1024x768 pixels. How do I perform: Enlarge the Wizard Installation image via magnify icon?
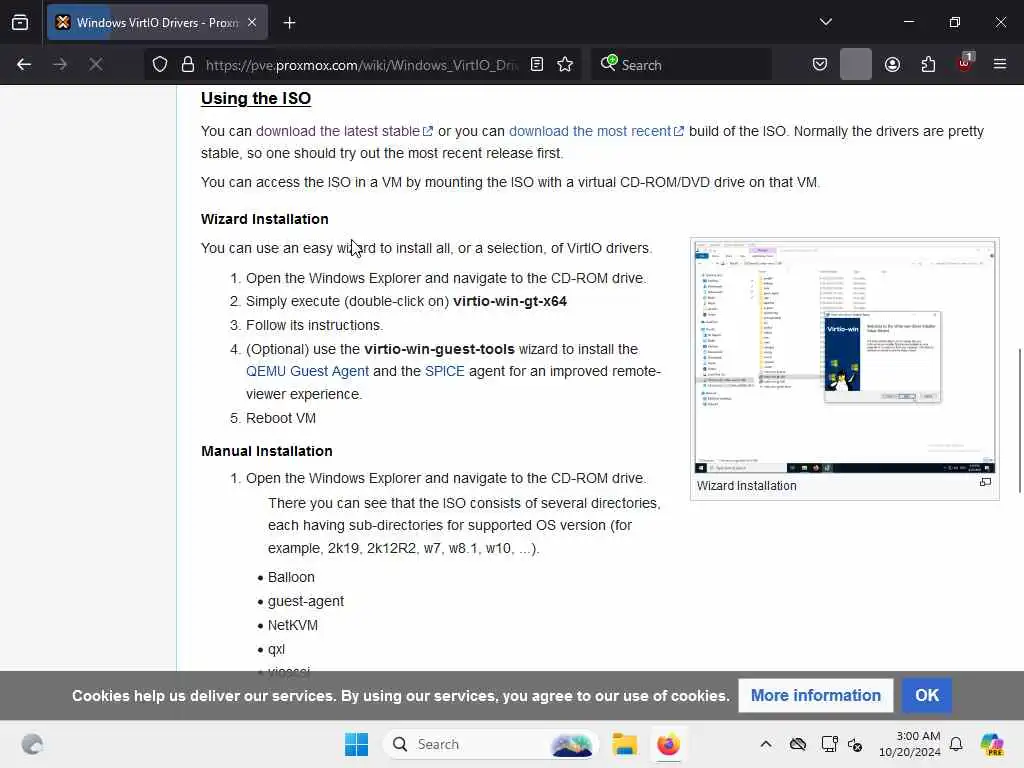[985, 483]
